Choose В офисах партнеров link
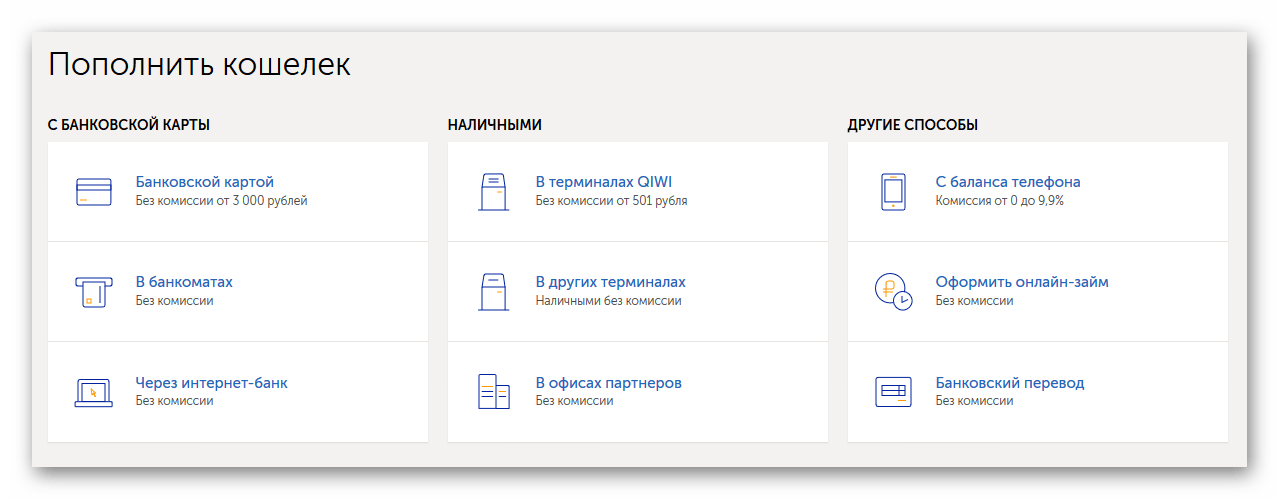This screenshot has height=499, width=1279. 609,382
